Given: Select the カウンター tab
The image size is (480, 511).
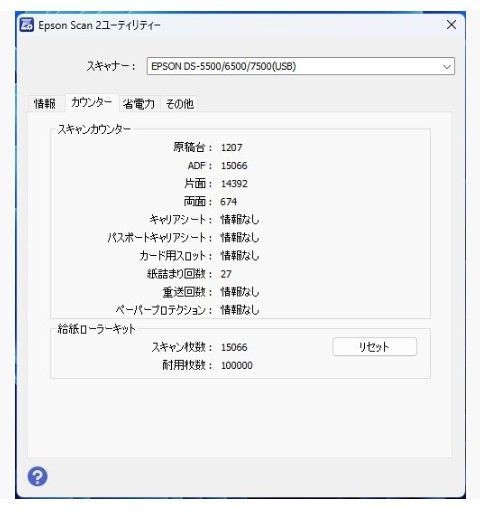Looking at the screenshot, I should [91, 103].
